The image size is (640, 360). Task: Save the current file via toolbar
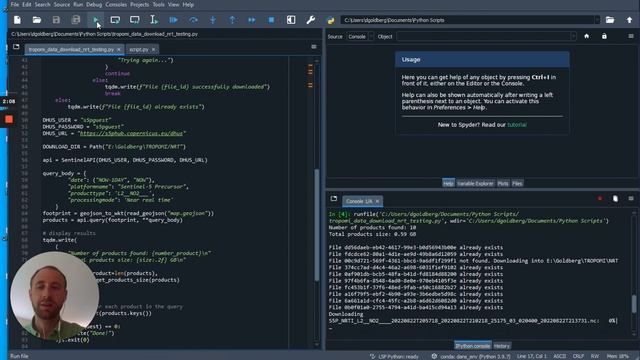coord(56,20)
